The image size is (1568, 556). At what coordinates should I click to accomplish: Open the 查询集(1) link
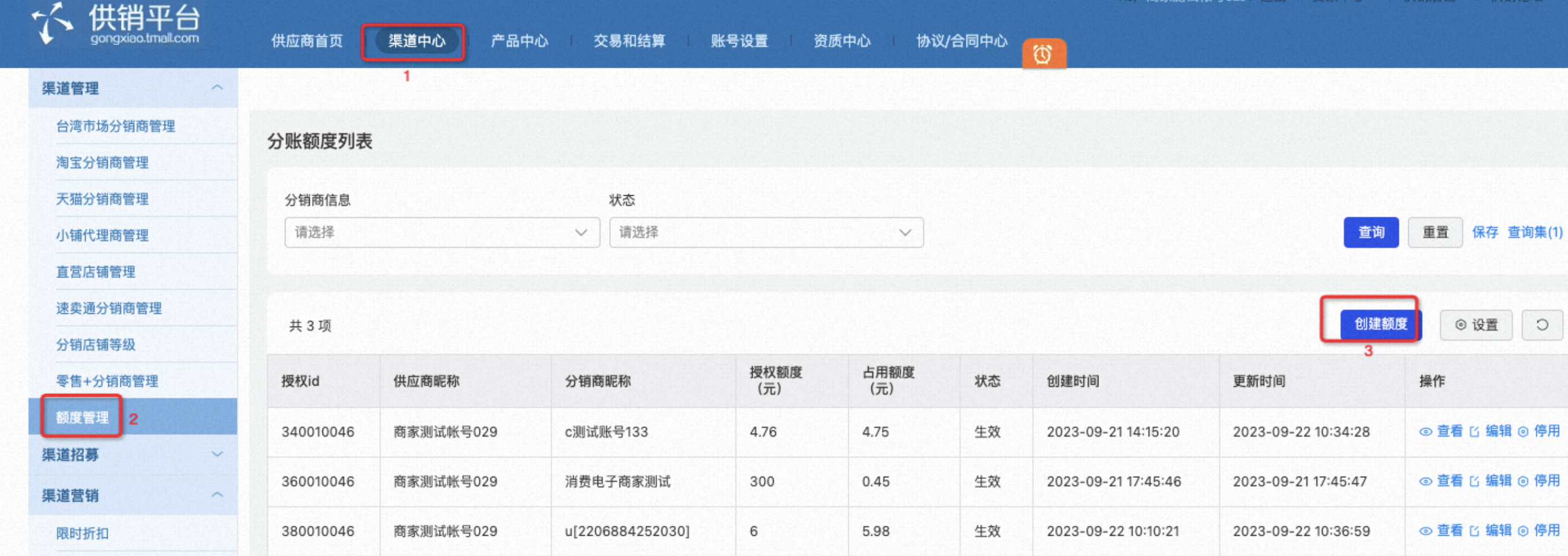click(x=1534, y=233)
